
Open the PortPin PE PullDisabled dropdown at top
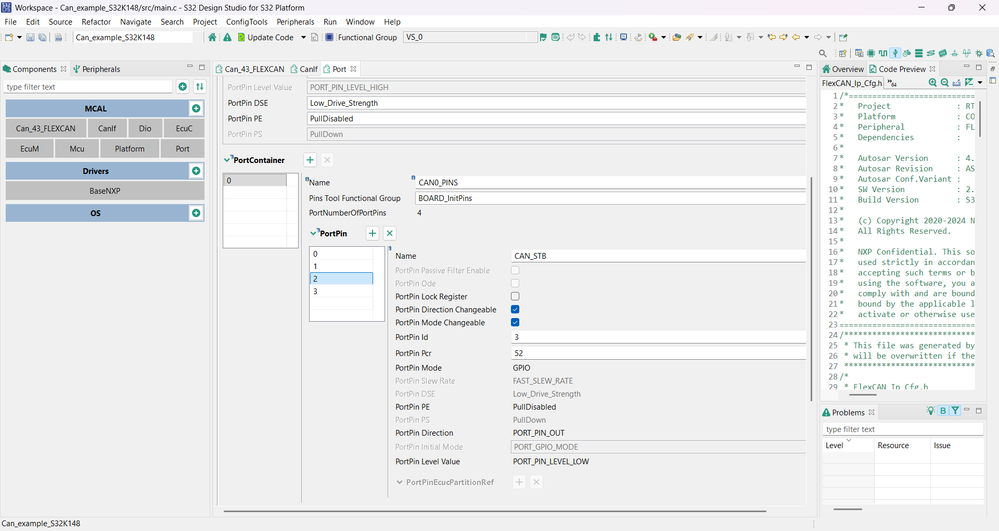point(557,119)
